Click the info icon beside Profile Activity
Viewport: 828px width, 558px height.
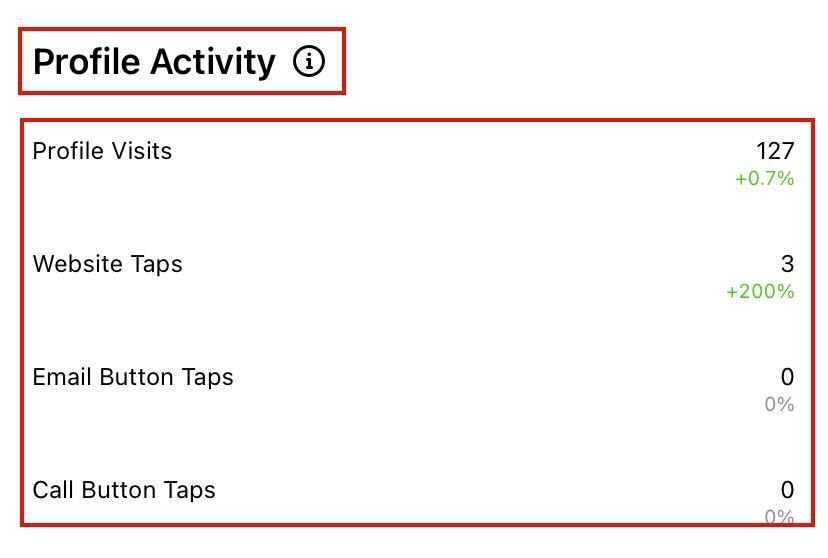309,63
